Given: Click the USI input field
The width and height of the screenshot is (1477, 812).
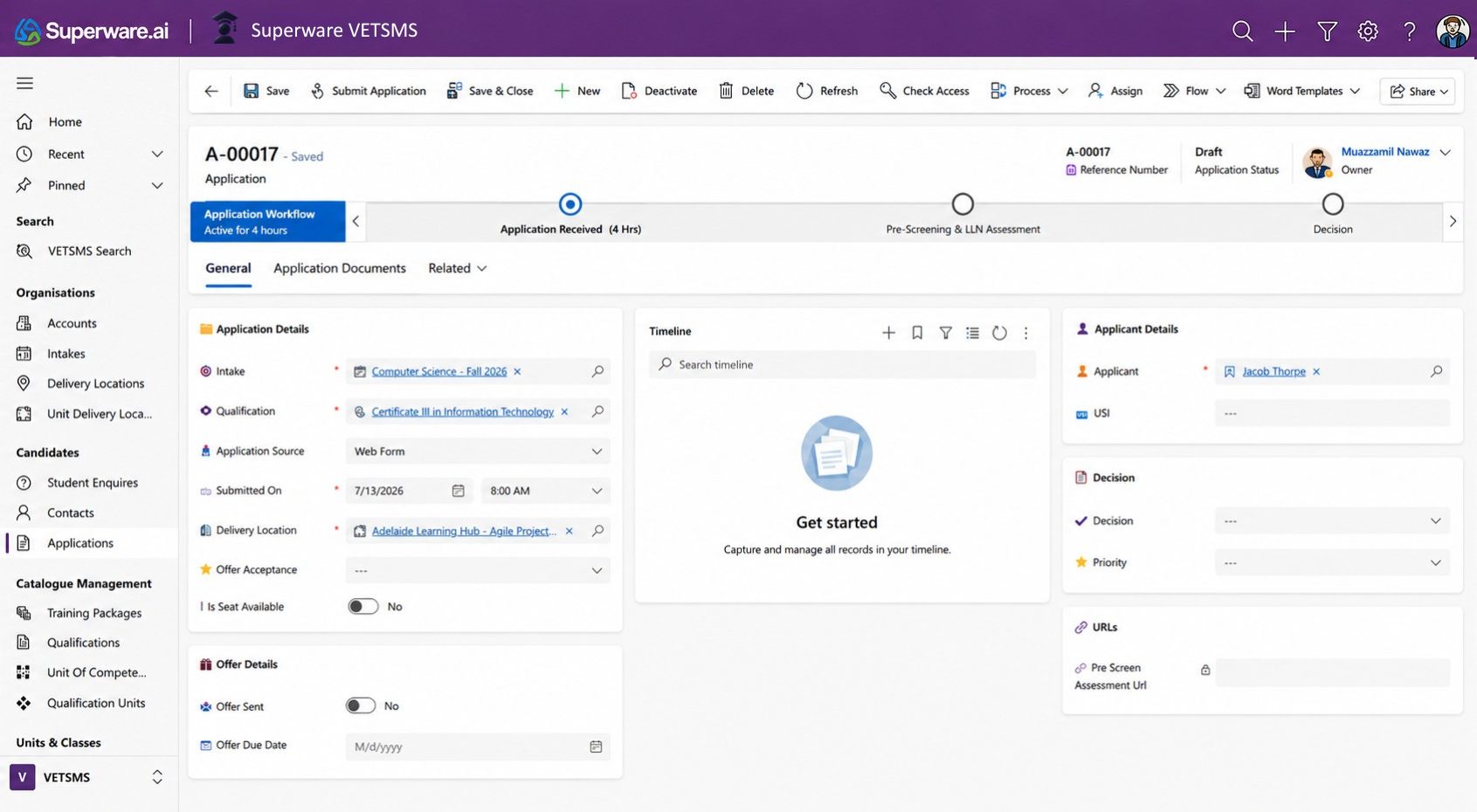Looking at the screenshot, I should [1332, 413].
